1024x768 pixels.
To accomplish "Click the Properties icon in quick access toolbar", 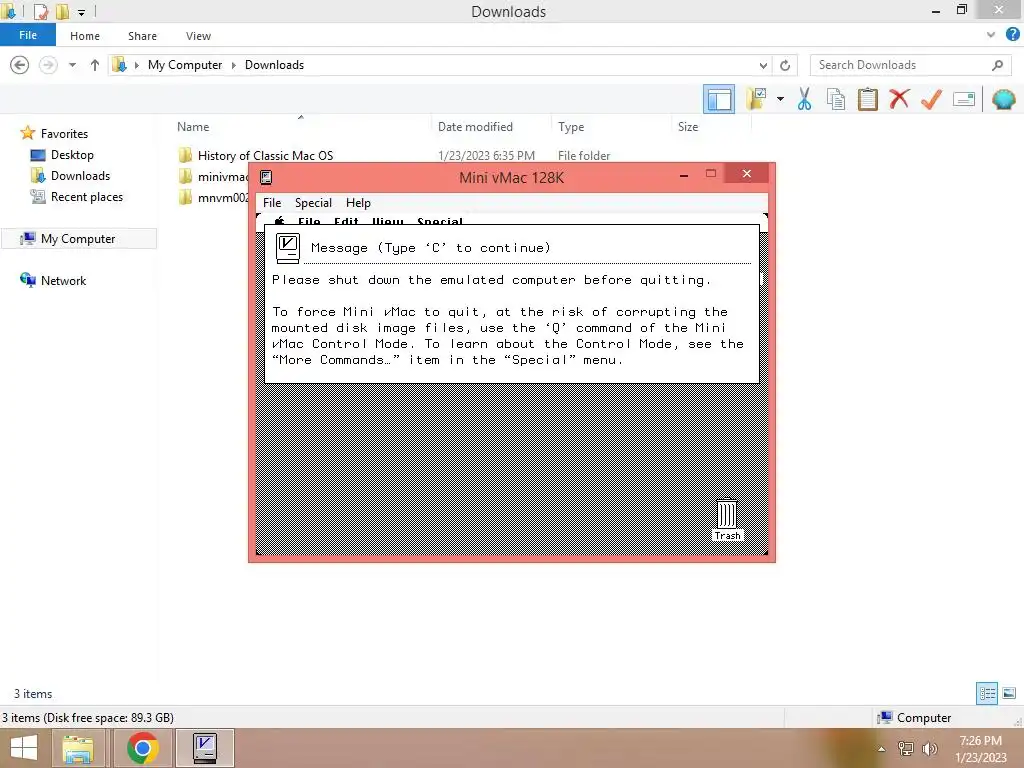I will point(40,11).
